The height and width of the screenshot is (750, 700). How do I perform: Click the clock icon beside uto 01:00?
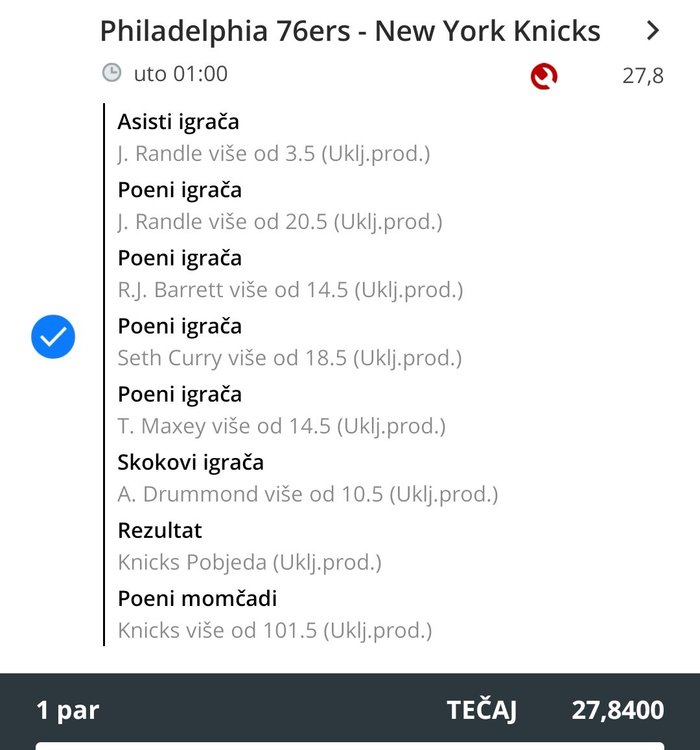click(x=112, y=73)
